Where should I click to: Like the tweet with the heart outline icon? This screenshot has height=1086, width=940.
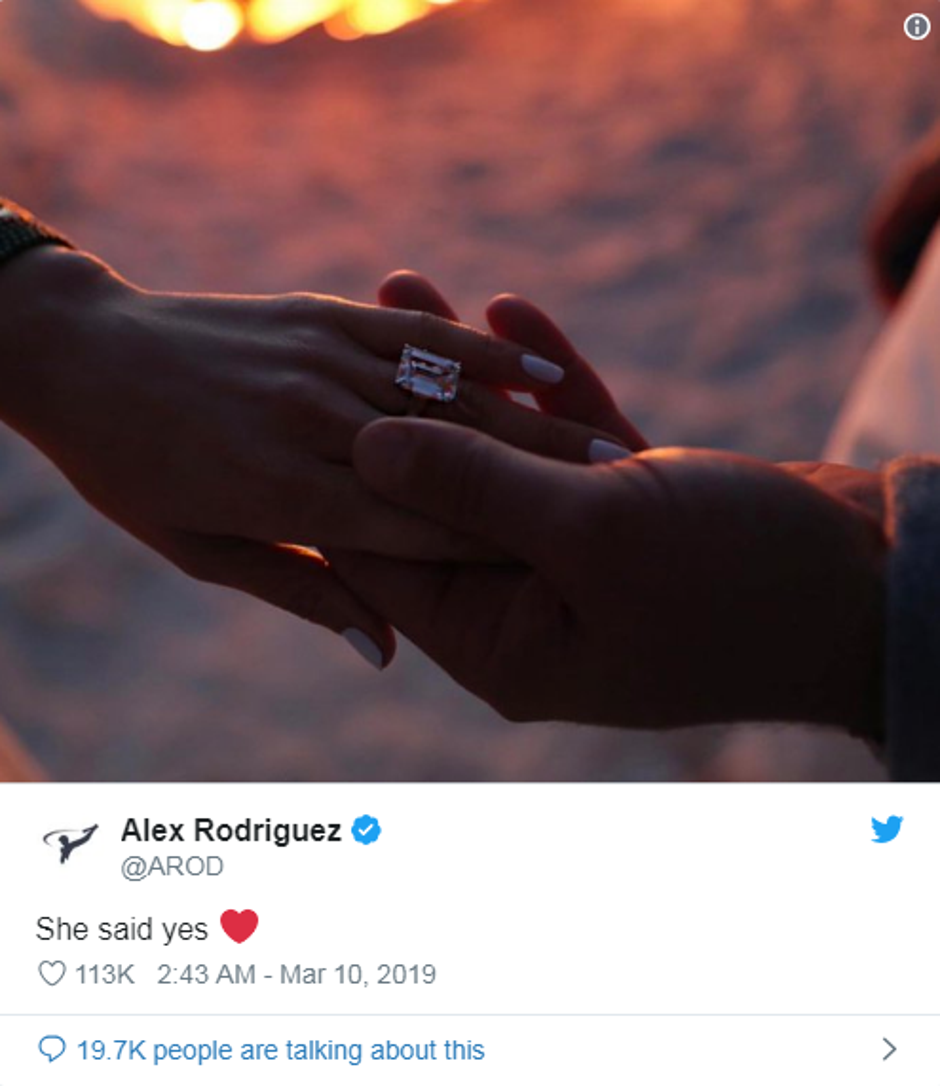point(52,974)
